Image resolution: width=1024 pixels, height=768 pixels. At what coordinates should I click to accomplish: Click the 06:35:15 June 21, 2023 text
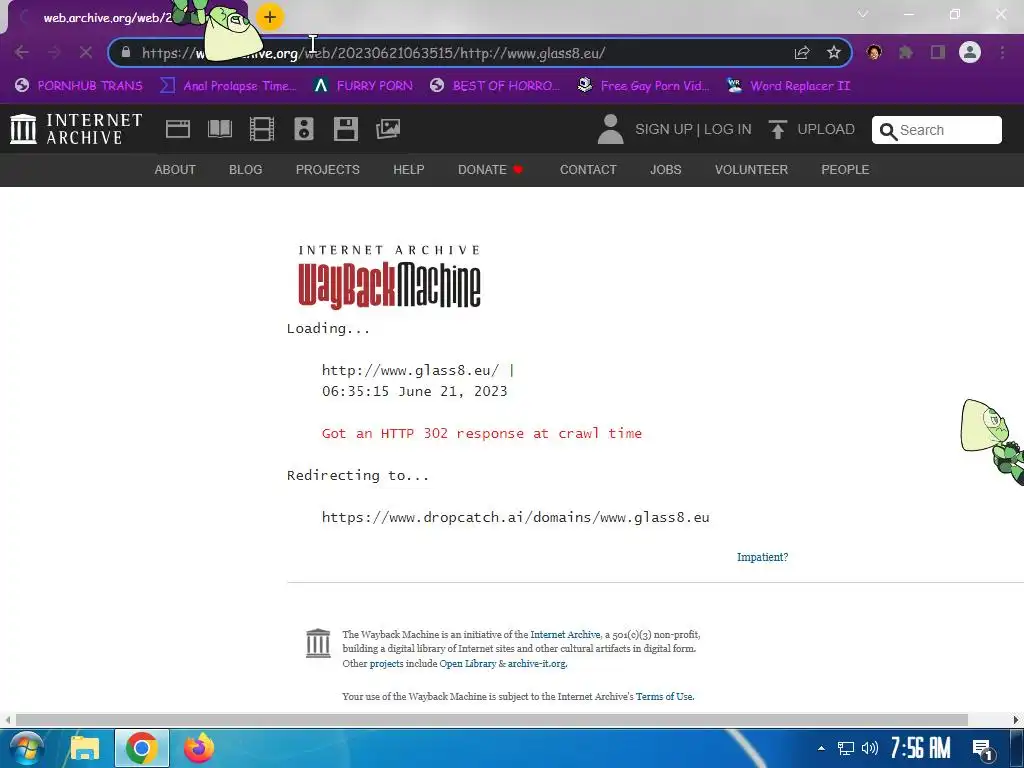(x=415, y=391)
